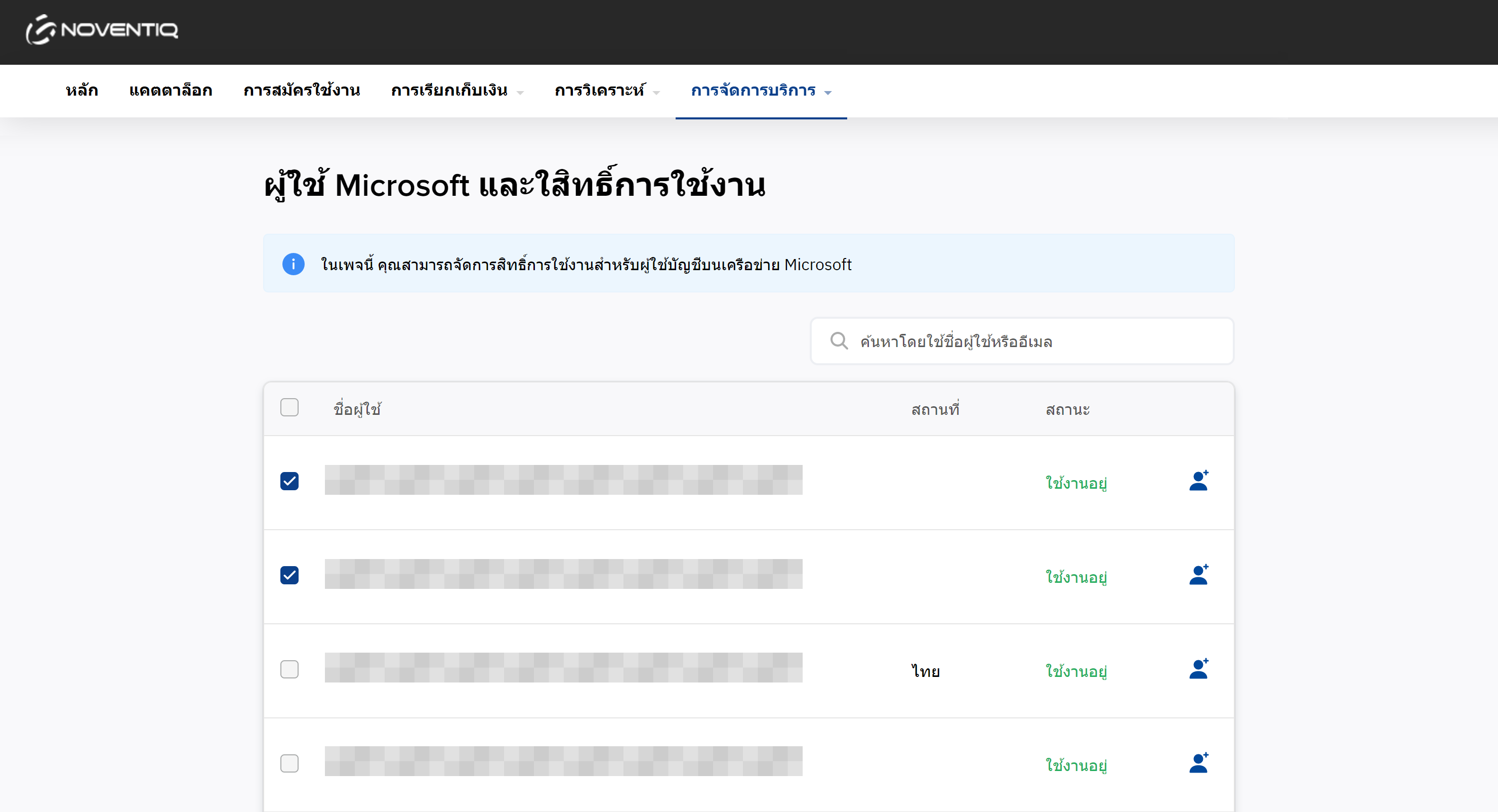
Task: Click add-user icon in the ไทย row
Action: click(x=1198, y=669)
